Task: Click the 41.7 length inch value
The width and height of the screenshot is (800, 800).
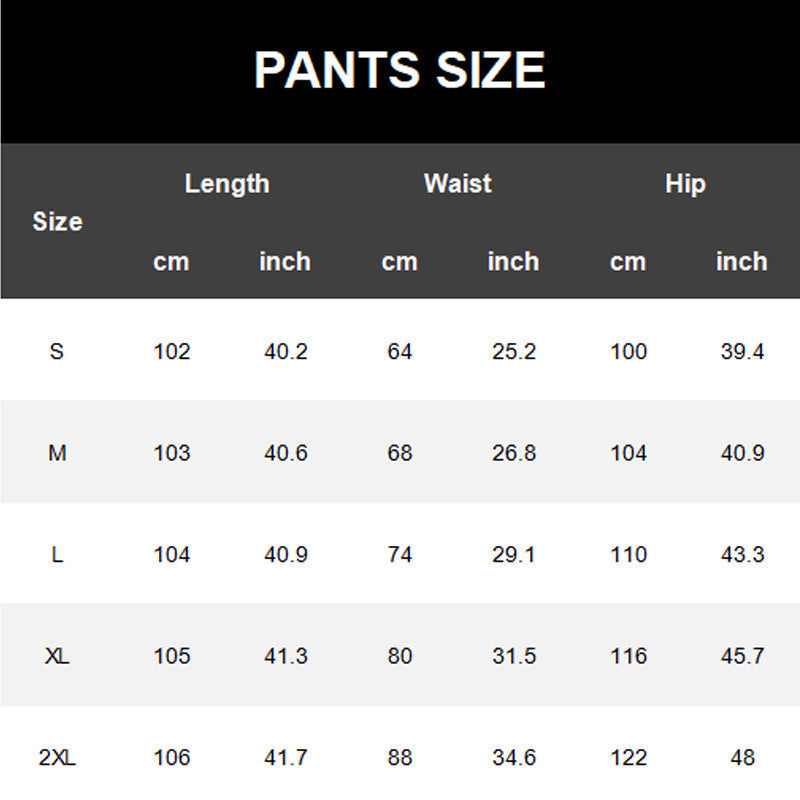Action: click(x=286, y=757)
